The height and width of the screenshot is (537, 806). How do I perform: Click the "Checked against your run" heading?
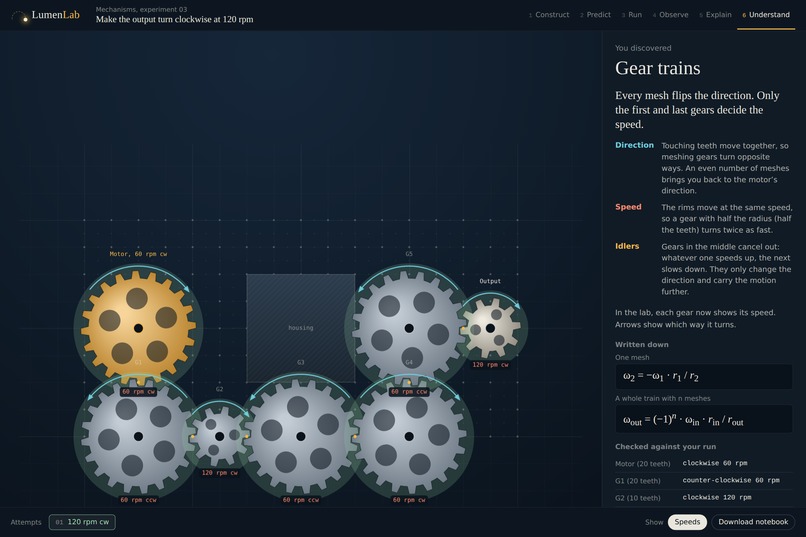[x=665, y=447]
